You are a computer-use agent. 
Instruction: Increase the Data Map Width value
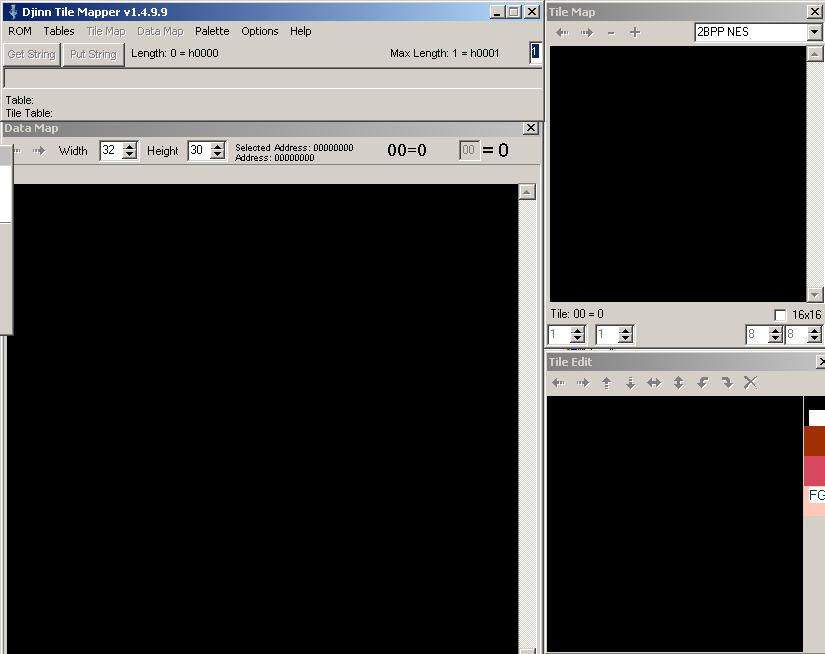coord(129,146)
